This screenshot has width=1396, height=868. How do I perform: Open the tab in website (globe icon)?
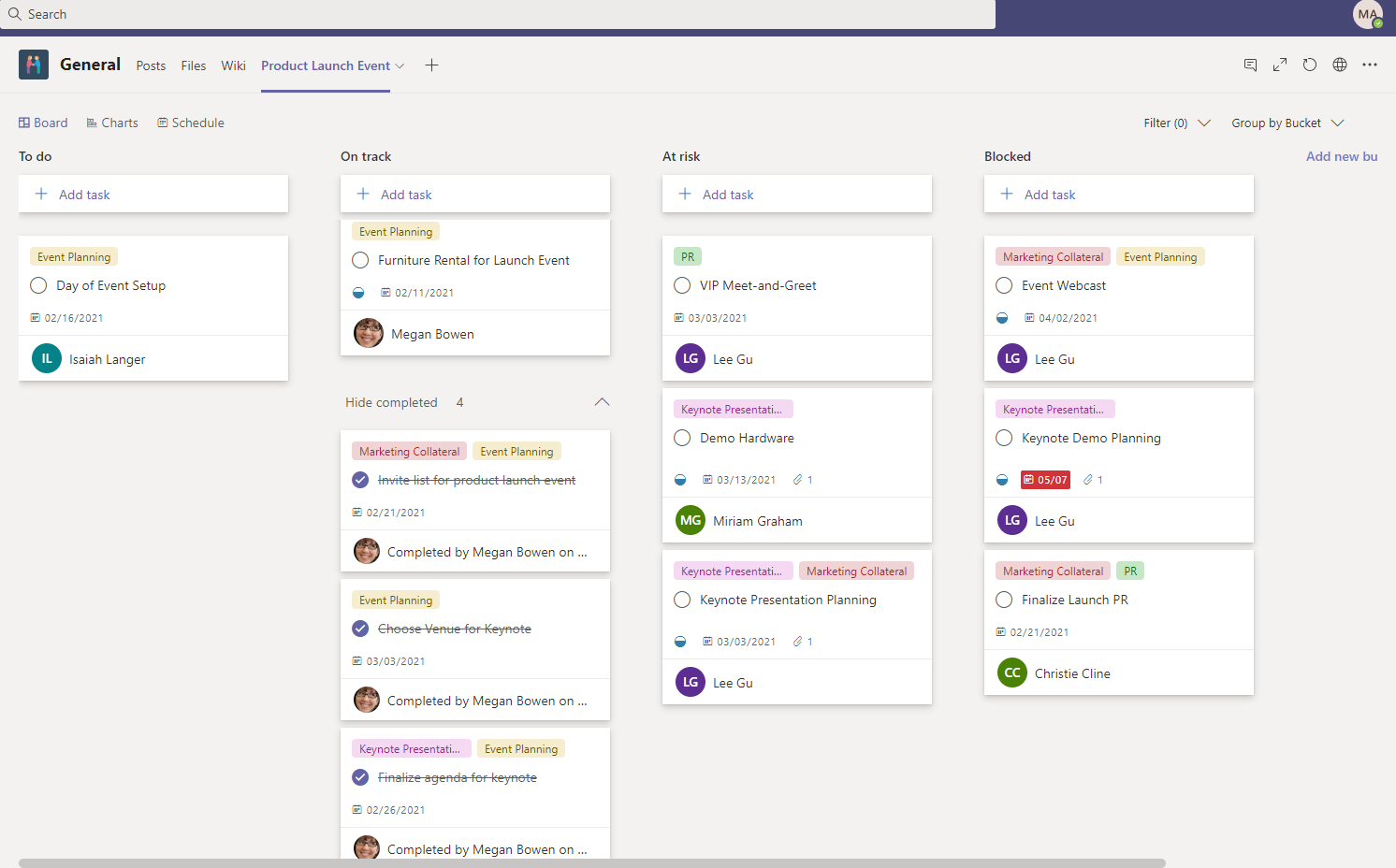tap(1340, 65)
